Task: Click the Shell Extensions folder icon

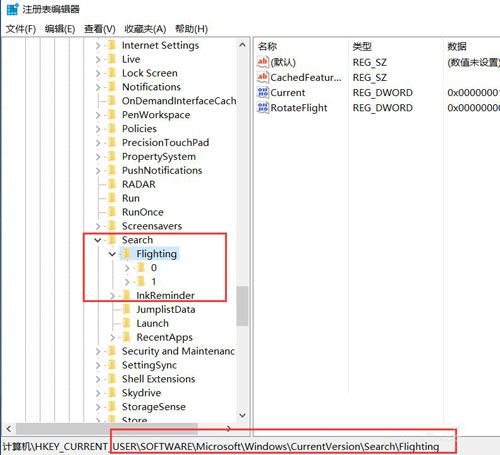Action: [112, 379]
